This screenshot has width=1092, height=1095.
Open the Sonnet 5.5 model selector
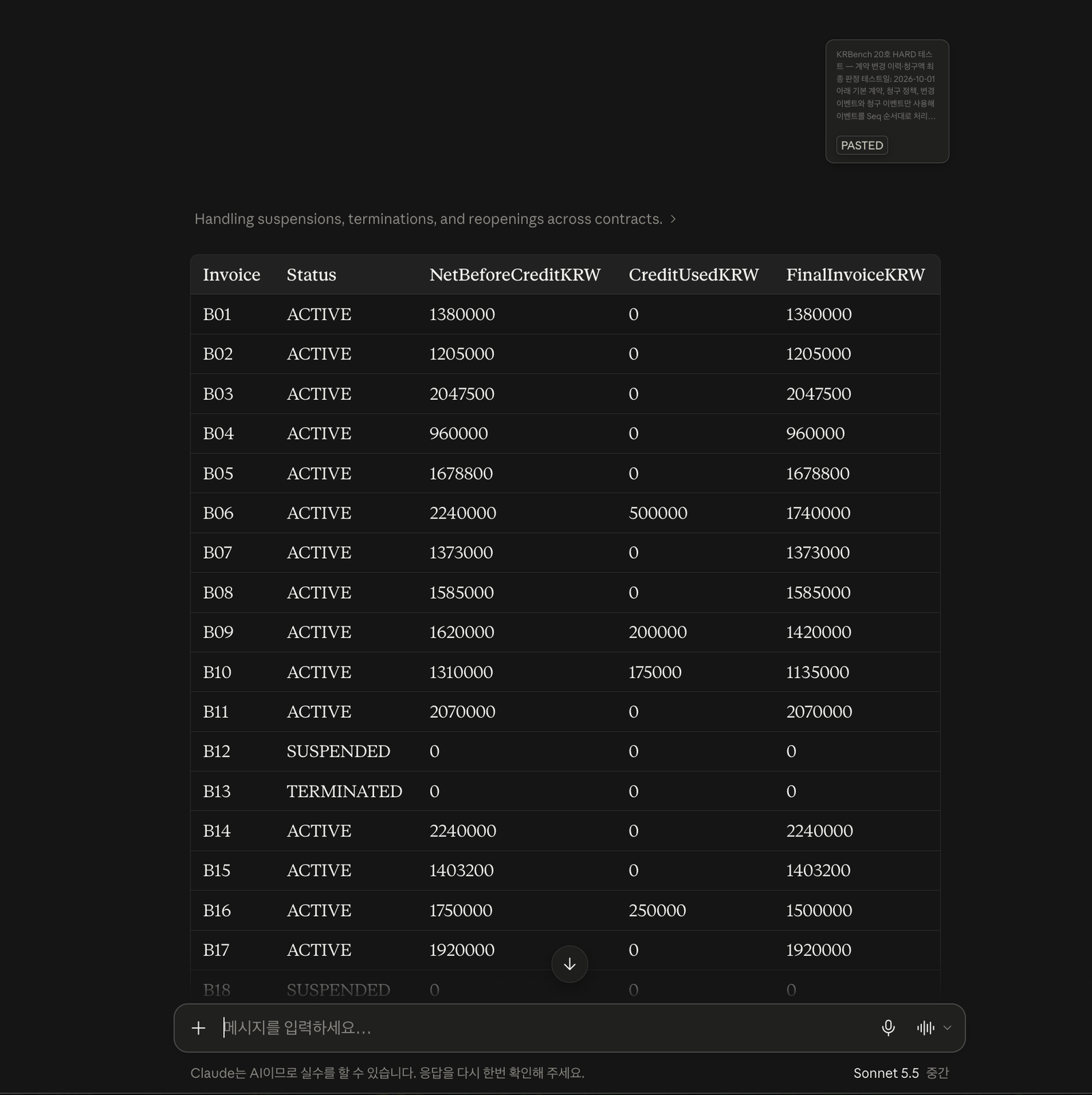(901, 1073)
